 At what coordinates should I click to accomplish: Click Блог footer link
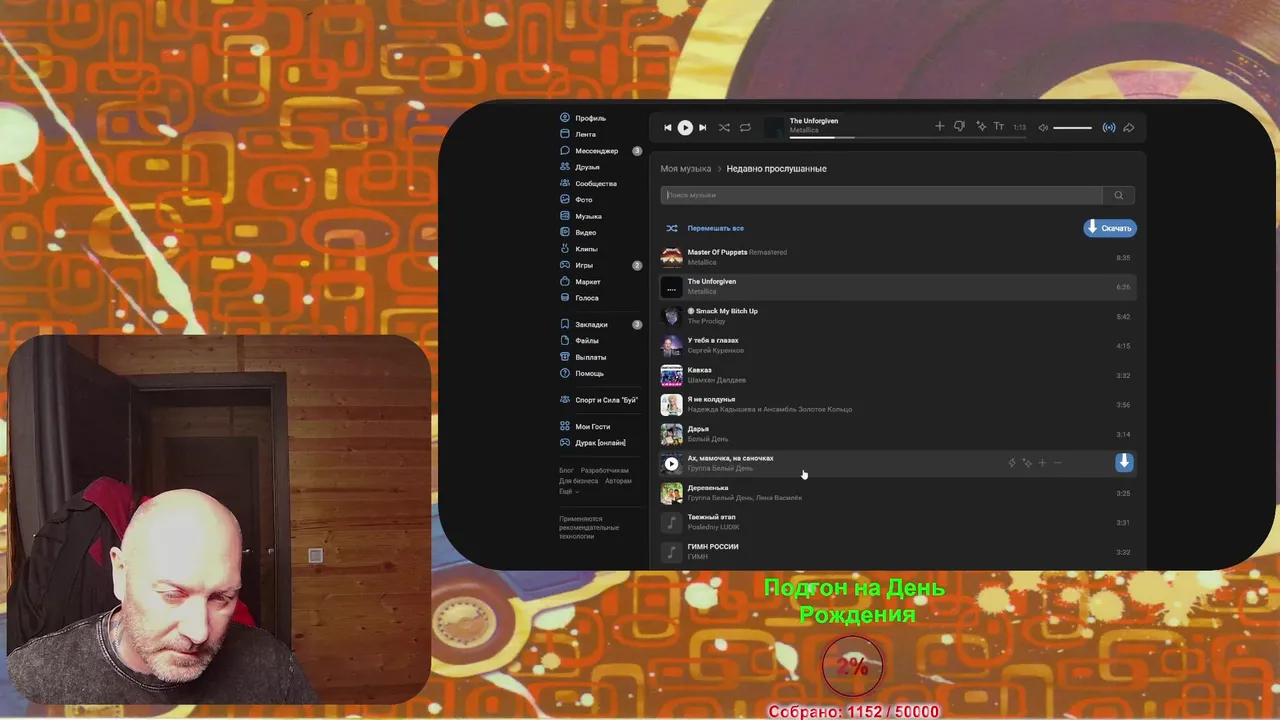566,470
